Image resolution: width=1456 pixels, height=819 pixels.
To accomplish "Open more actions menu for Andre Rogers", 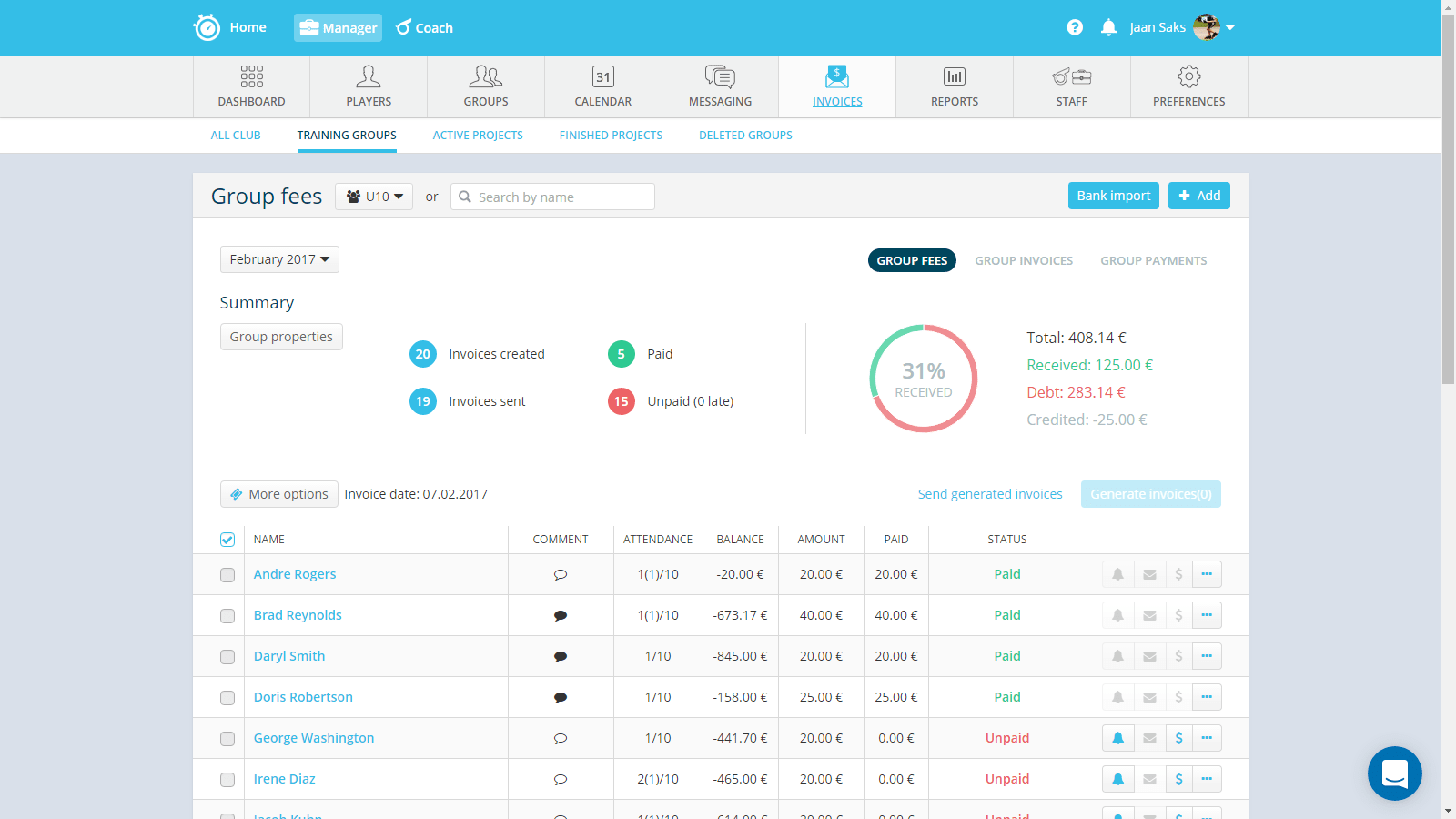I will [x=1207, y=574].
